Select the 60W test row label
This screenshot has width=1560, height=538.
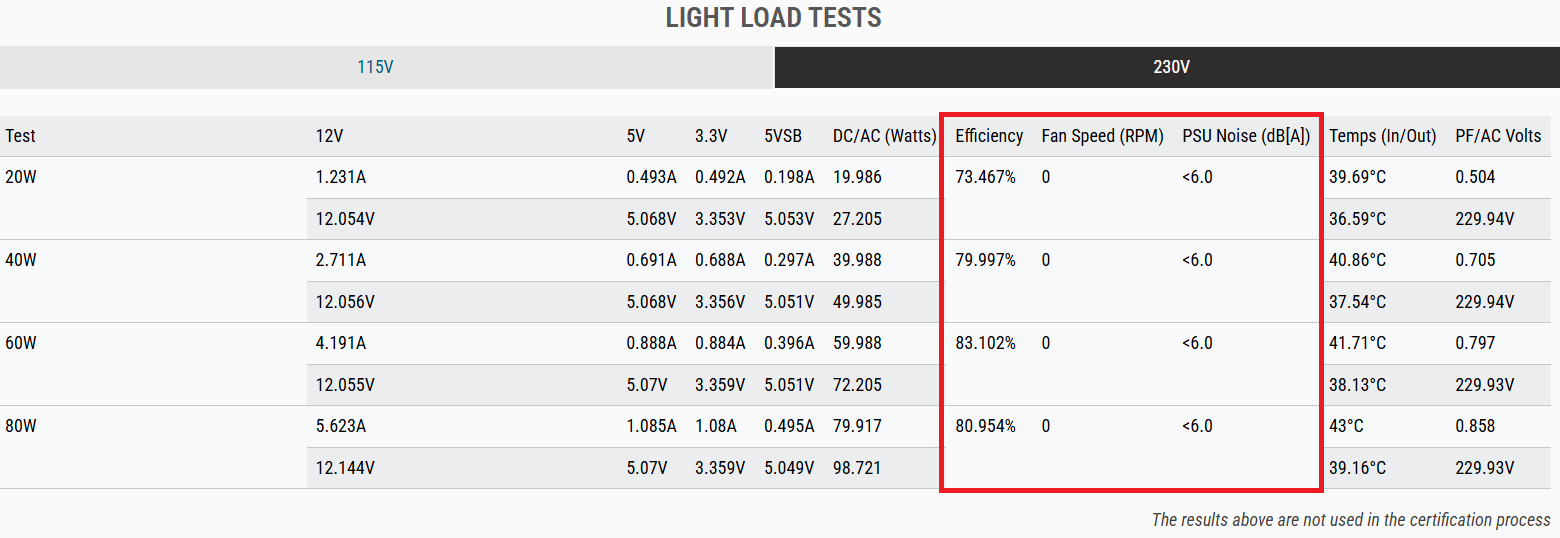tap(21, 343)
